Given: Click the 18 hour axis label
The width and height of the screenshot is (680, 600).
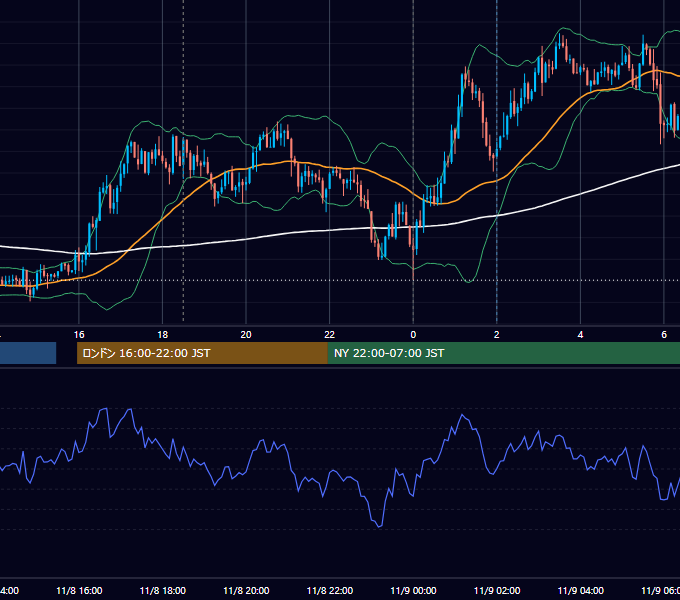Looking at the screenshot, I should [163, 334].
